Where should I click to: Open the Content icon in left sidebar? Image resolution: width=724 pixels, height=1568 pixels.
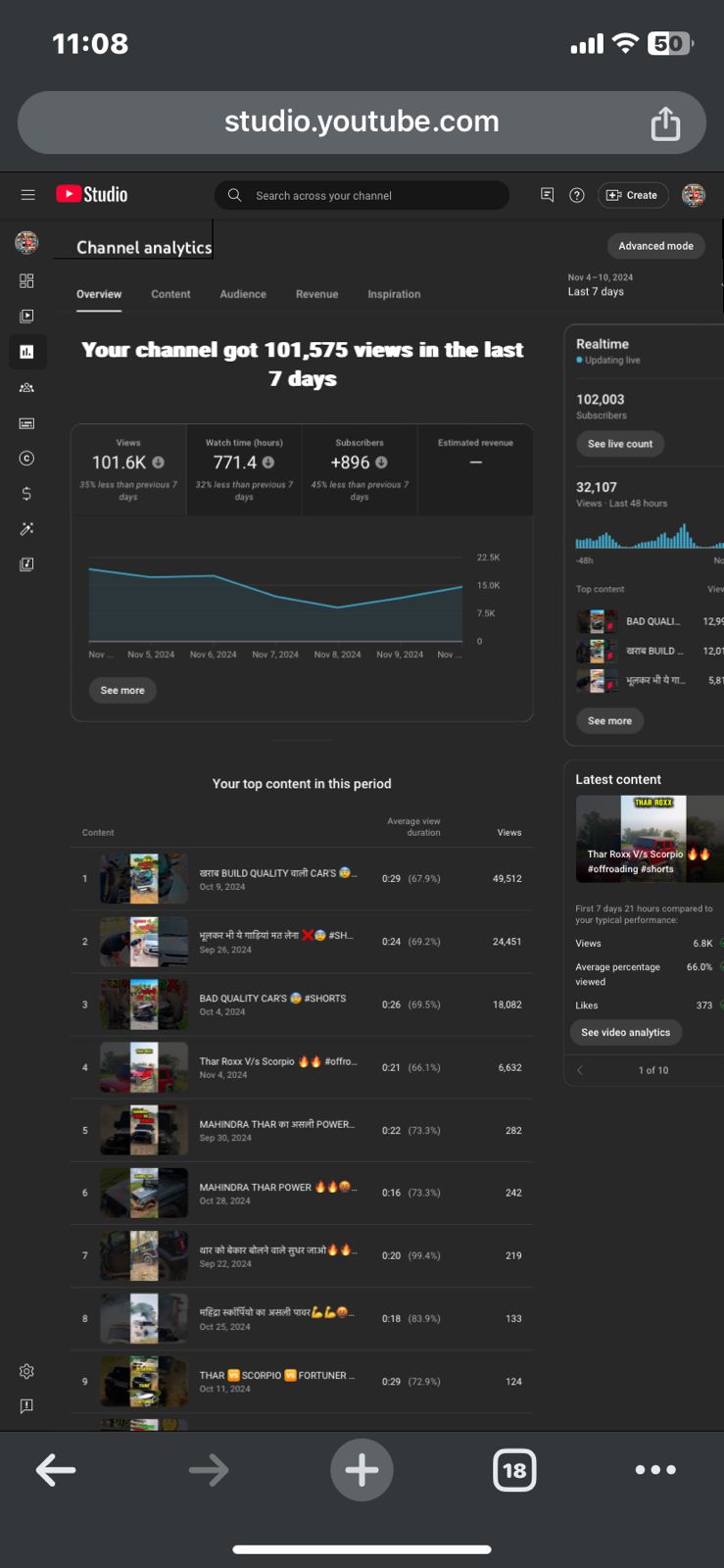point(26,317)
